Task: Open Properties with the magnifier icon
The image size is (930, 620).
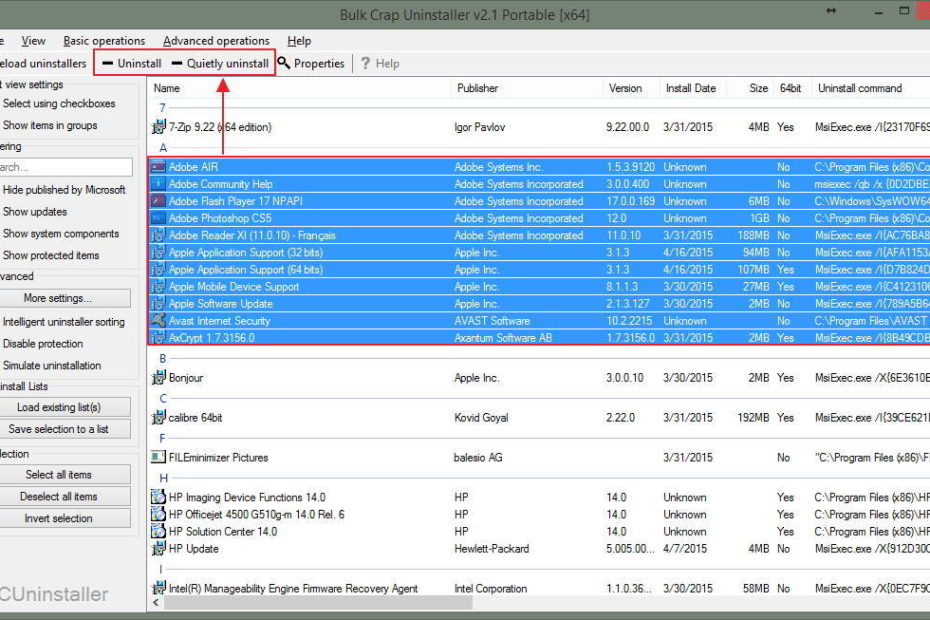Action: point(311,63)
